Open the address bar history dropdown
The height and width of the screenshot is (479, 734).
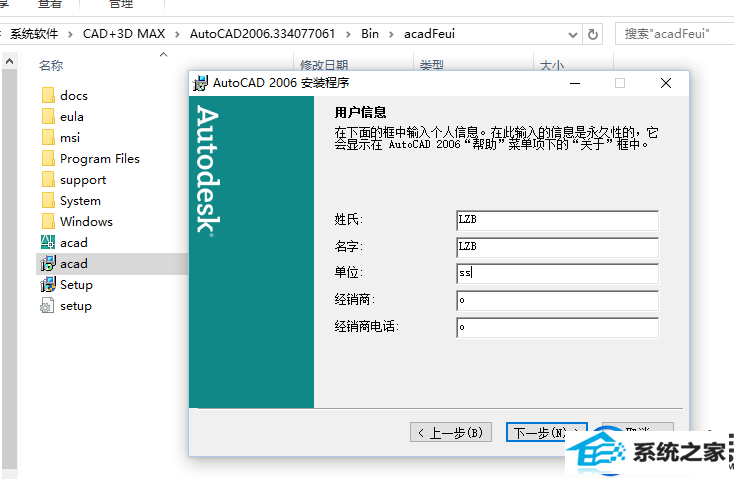(x=572, y=35)
